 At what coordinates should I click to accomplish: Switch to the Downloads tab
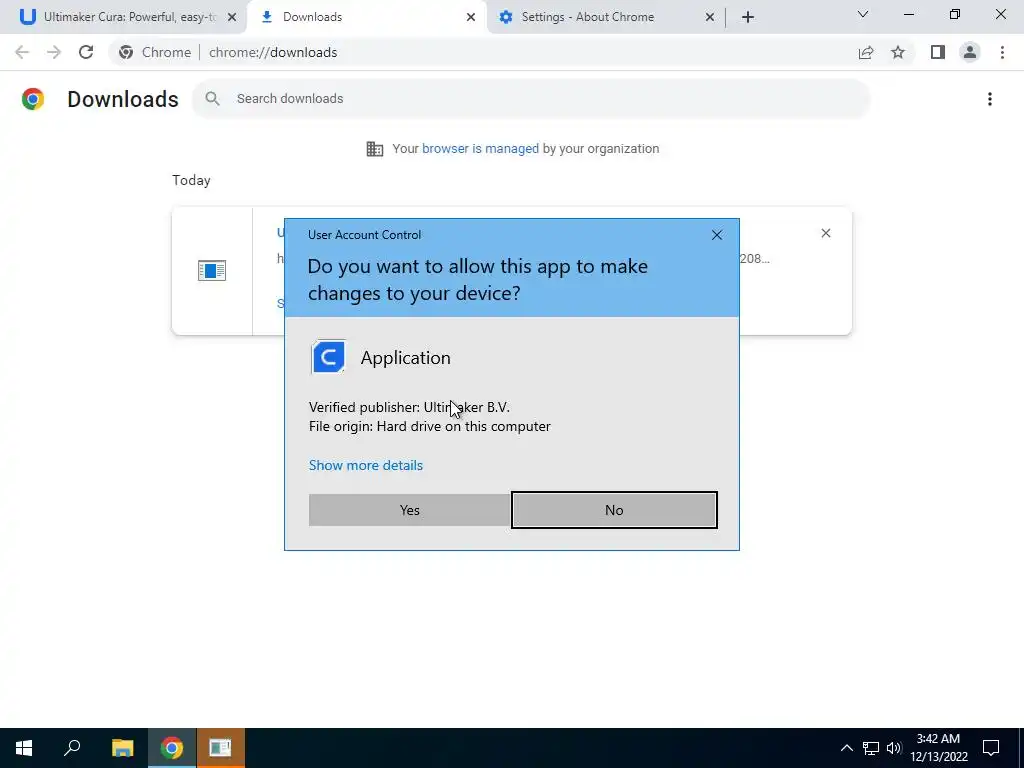pyautogui.click(x=367, y=17)
